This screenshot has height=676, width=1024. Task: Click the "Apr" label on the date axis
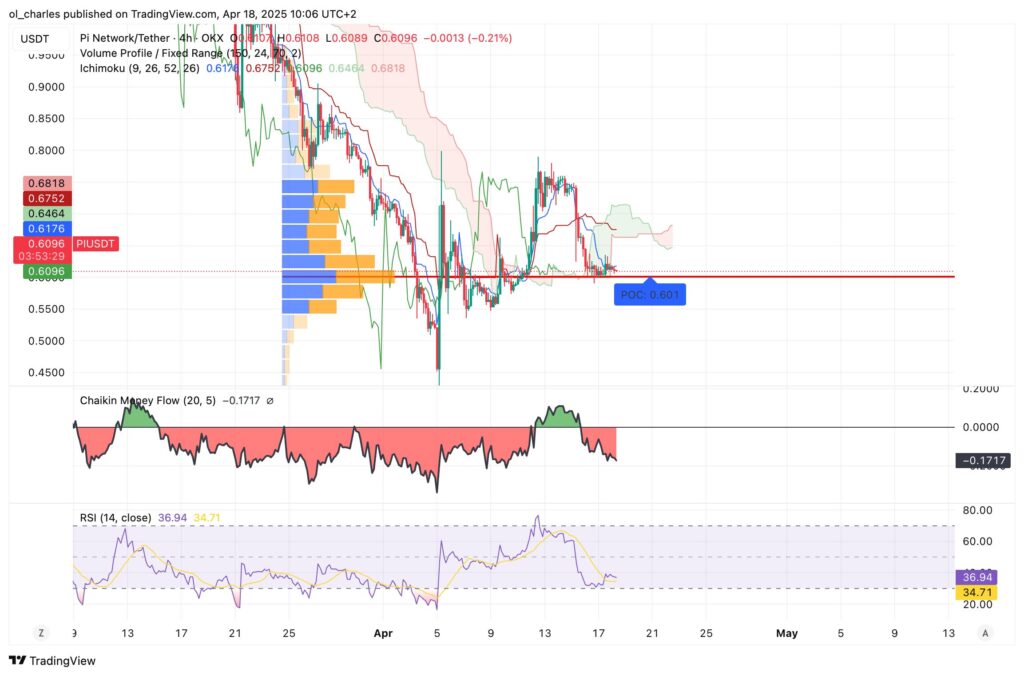383,633
